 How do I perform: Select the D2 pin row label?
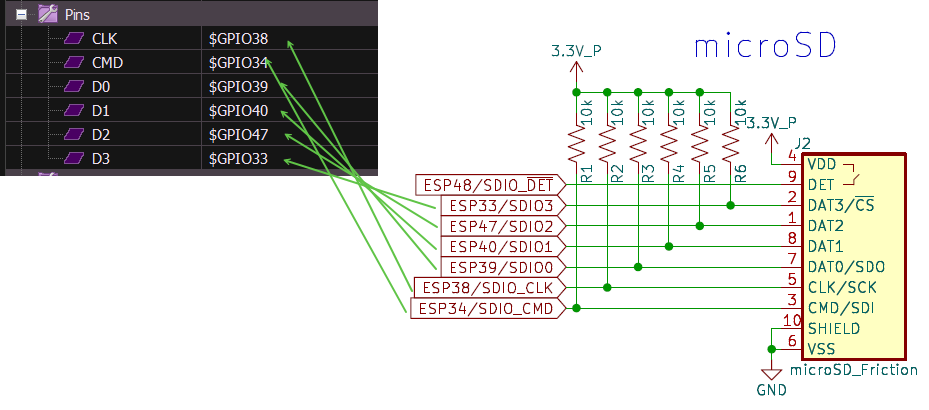[100, 135]
